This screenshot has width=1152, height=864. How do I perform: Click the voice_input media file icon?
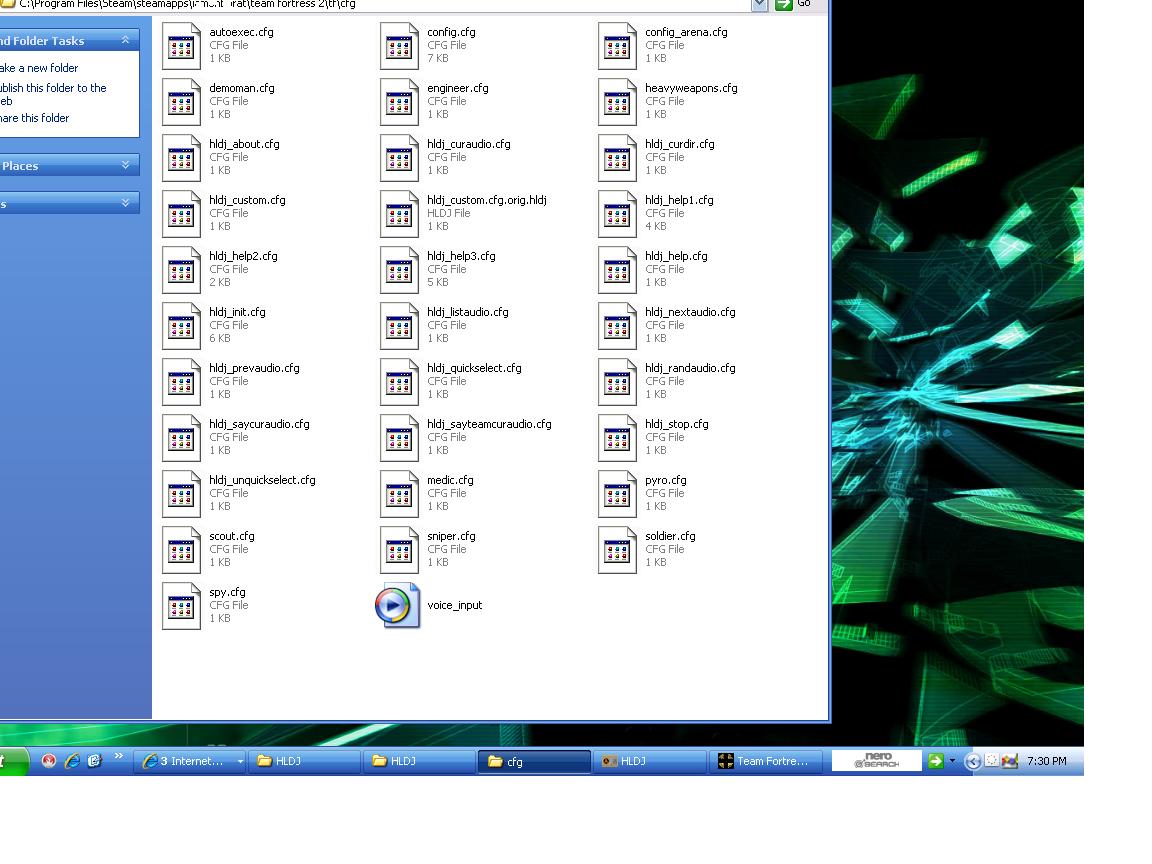point(397,606)
